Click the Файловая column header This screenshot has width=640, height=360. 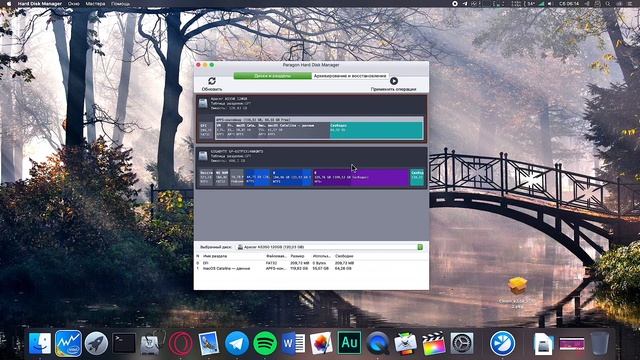coord(276,256)
